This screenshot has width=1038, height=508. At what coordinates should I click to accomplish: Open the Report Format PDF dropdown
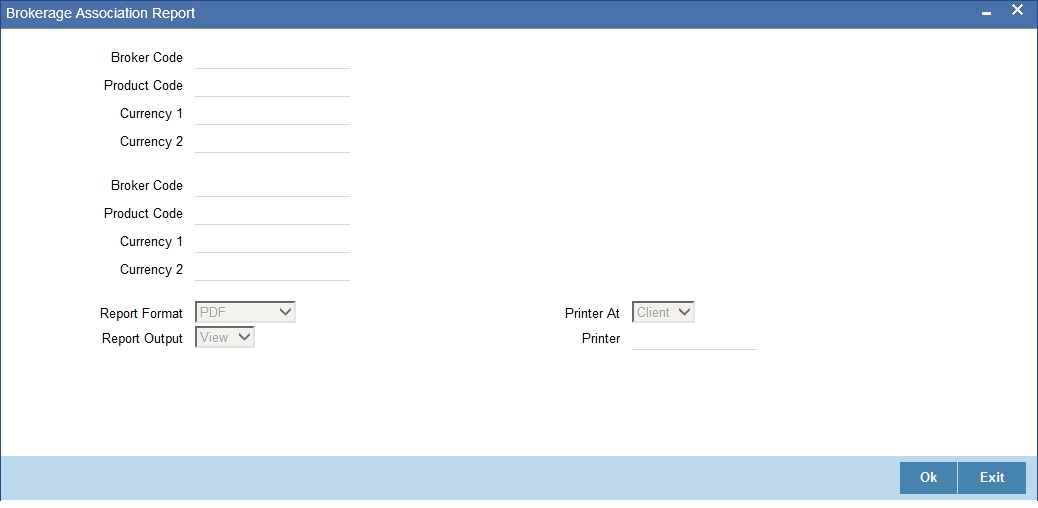[x=246, y=312]
